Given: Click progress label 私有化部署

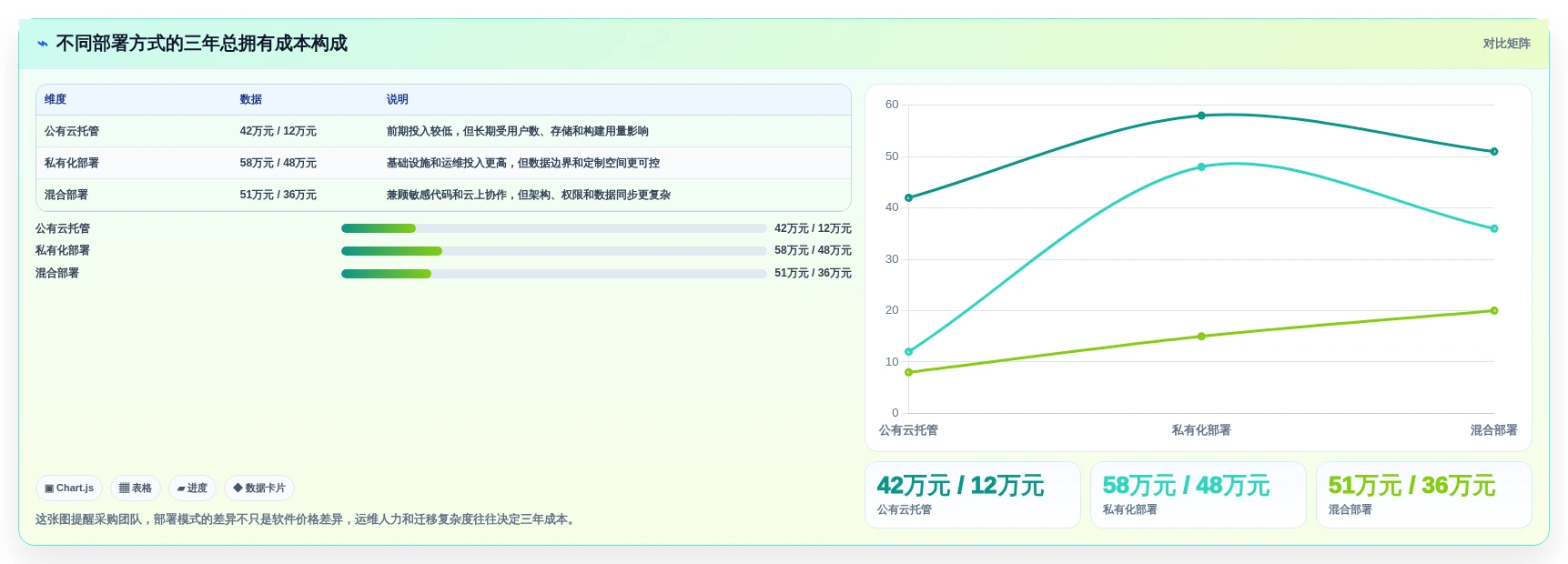Looking at the screenshot, I should pos(63,251).
